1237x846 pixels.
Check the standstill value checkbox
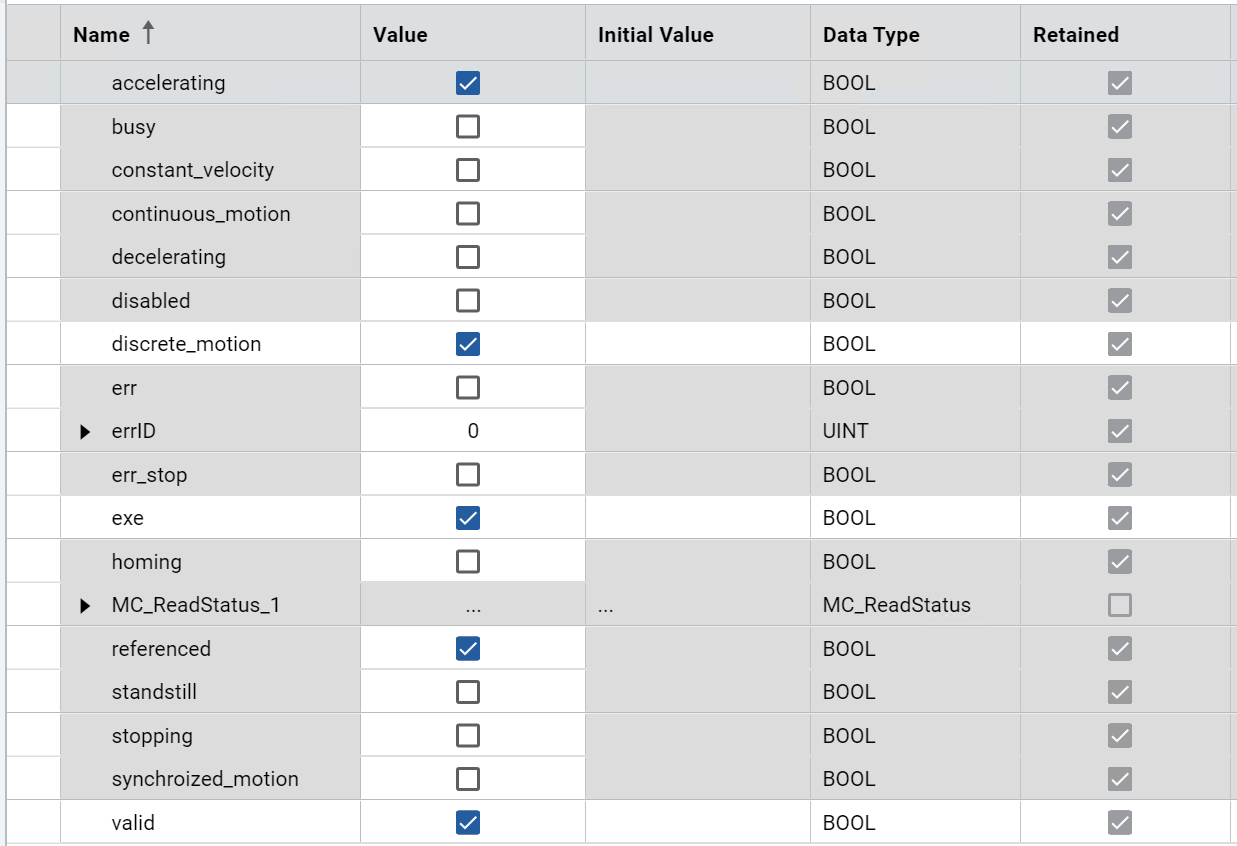point(467,692)
